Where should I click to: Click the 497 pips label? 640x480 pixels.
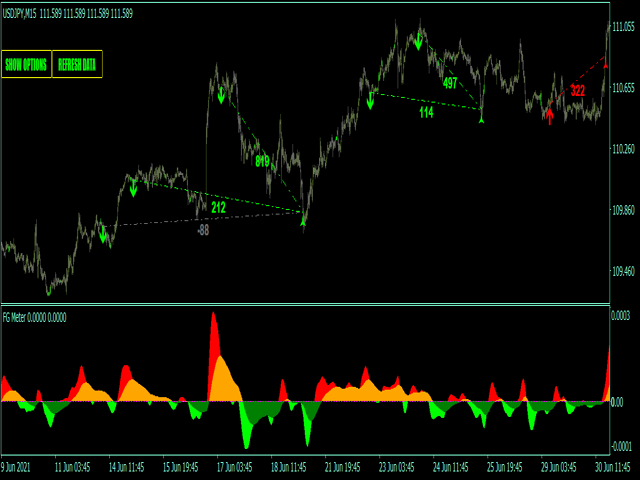point(450,83)
